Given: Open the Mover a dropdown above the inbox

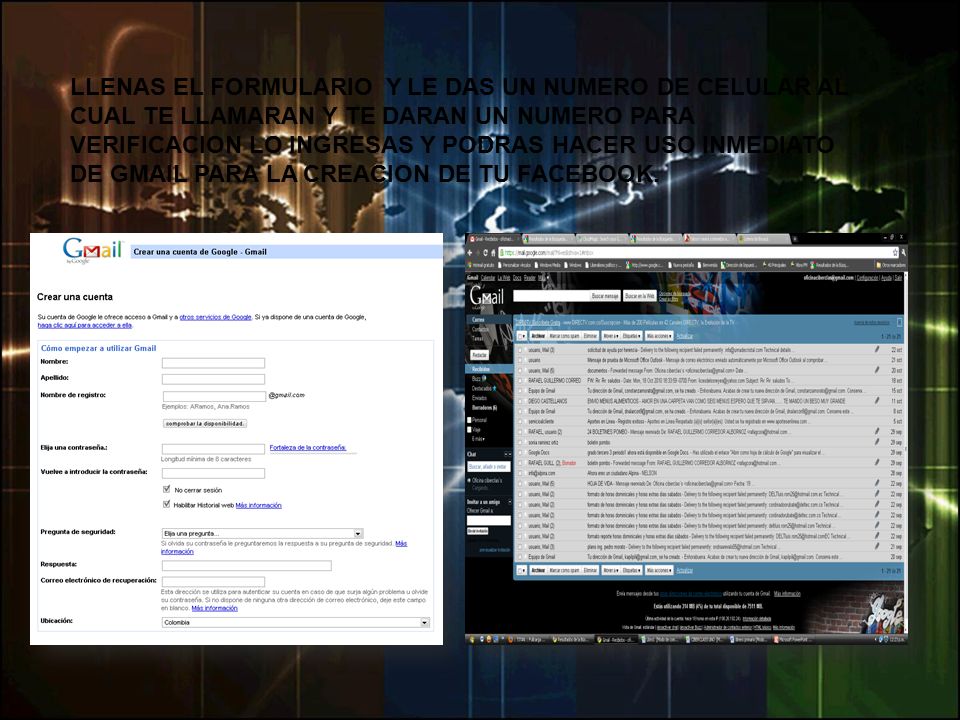Looking at the screenshot, I should [611, 336].
